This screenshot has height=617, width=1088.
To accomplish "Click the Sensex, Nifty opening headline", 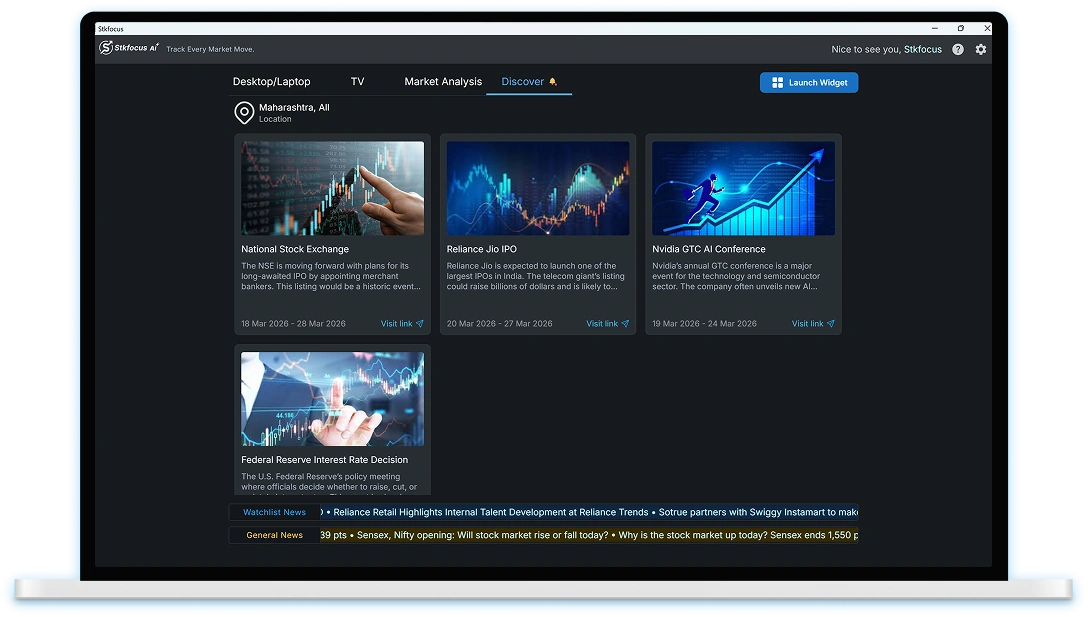I will [x=482, y=535].
